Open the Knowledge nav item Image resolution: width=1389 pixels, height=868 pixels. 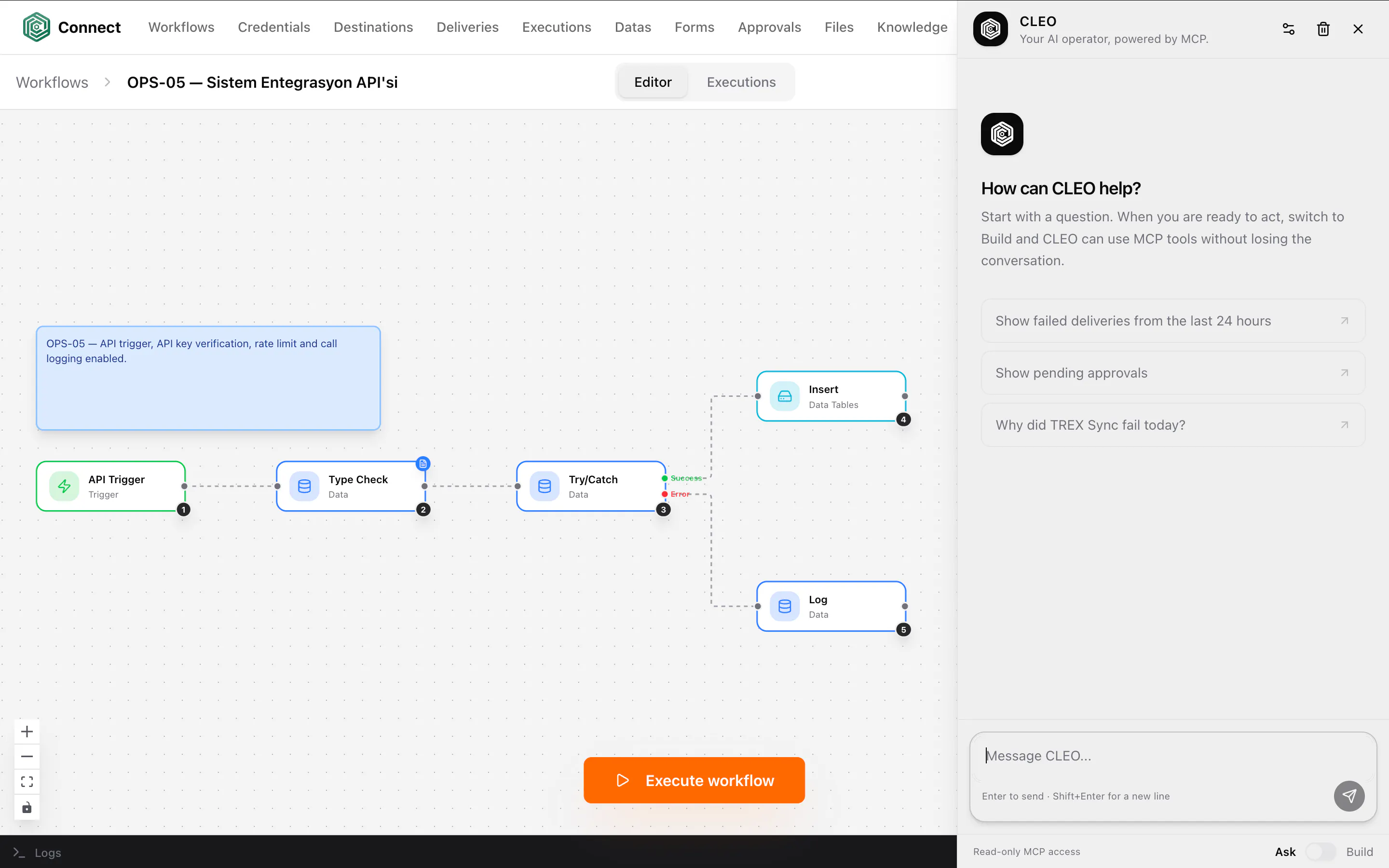pyautogui.click(x=912, y=27)
